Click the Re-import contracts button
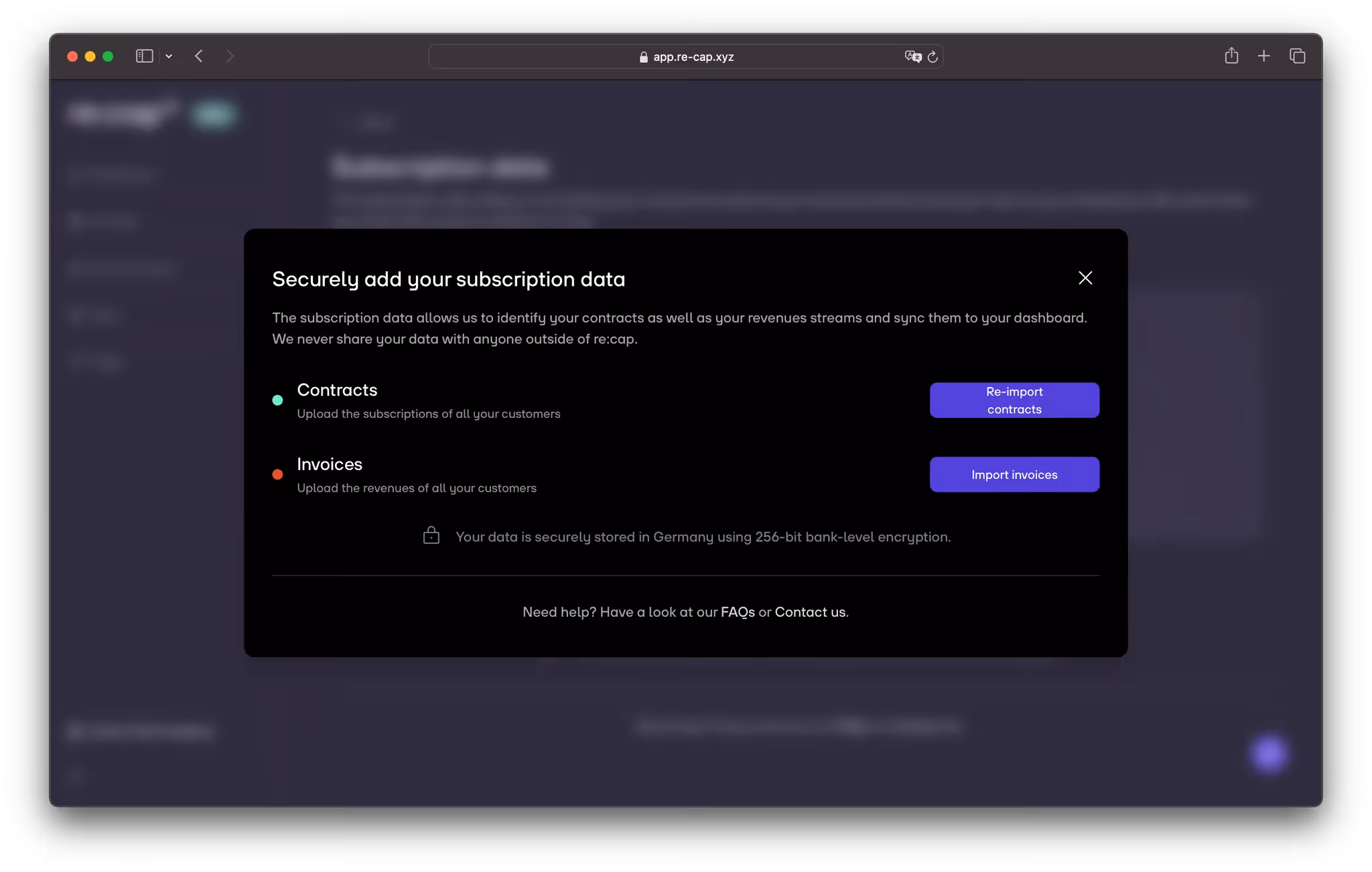 tap(1014, 400)
